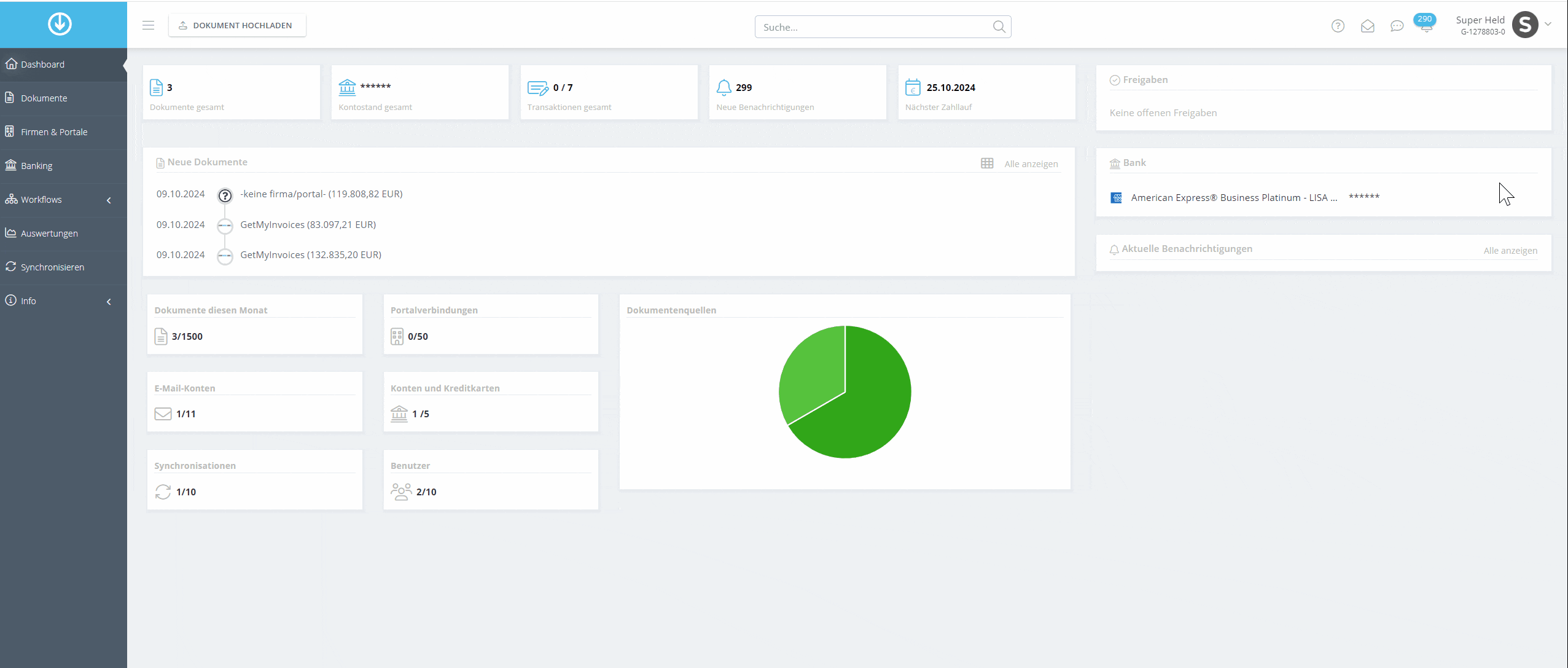Click the 3/1500 Dokumente diesen Monat value
1568x668 pixels.
[187, 337]
